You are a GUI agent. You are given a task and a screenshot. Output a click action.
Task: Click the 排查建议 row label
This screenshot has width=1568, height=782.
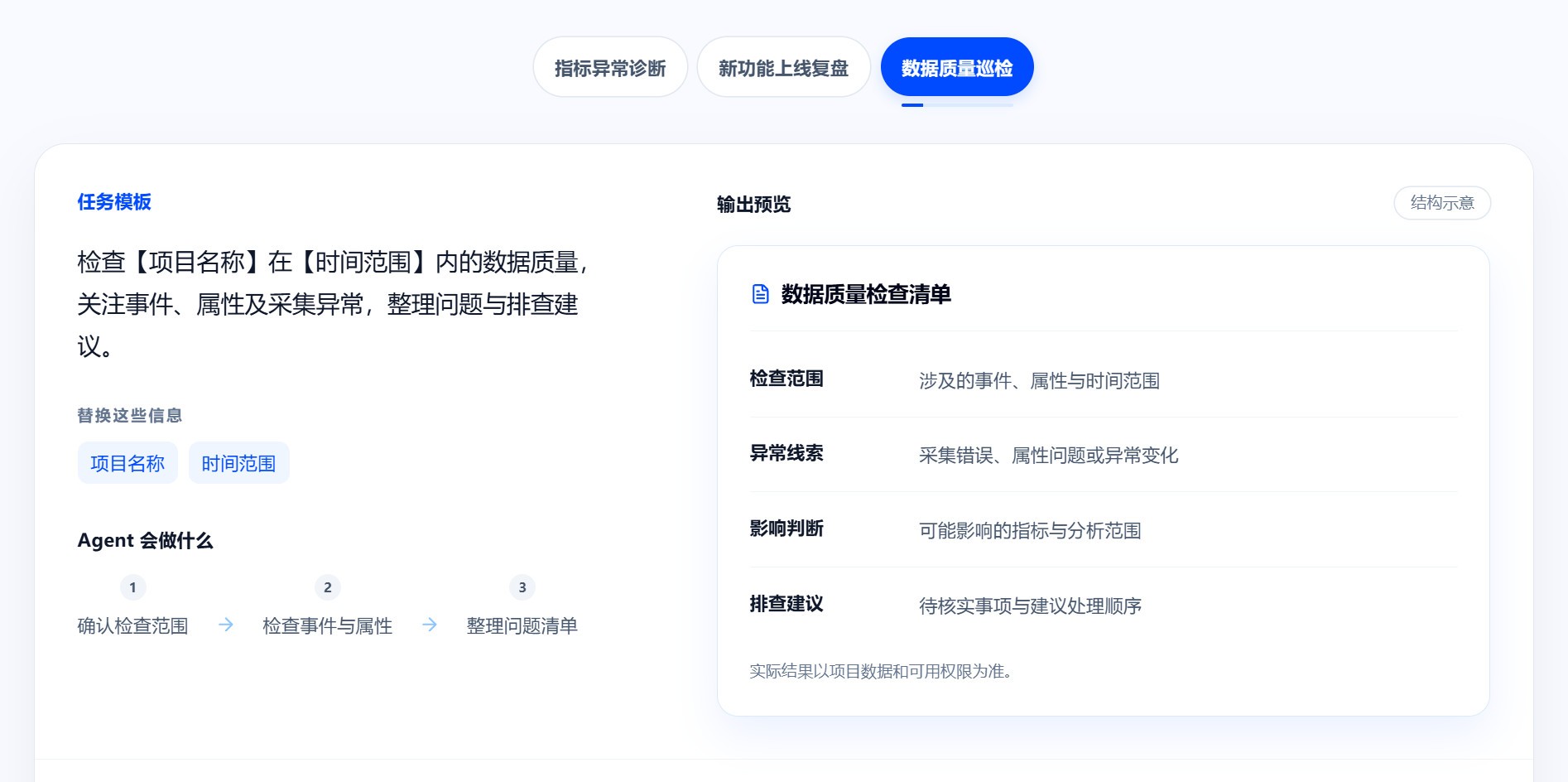[786, 604]
